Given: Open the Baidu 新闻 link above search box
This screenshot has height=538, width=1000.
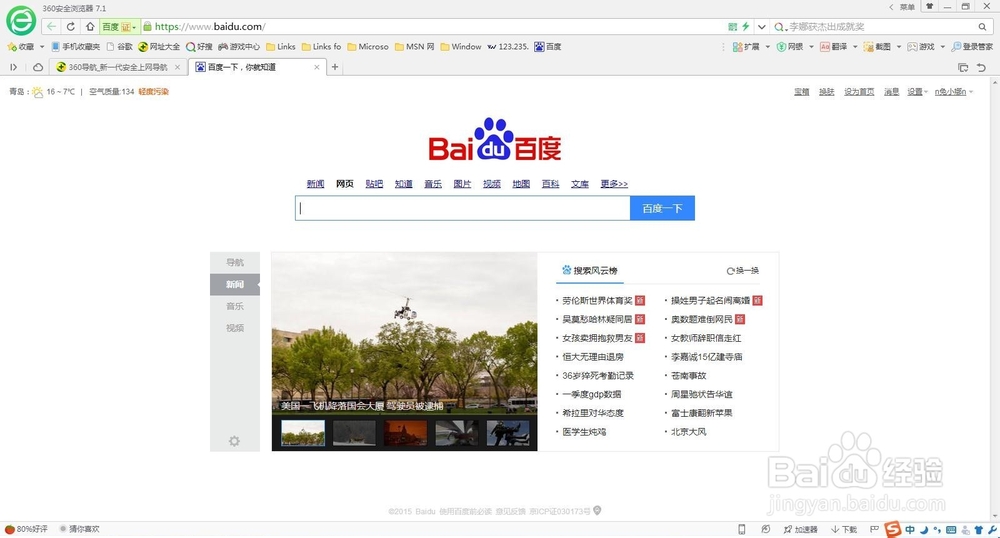Looking at the screenshot, I should click(x=315, y=184).
